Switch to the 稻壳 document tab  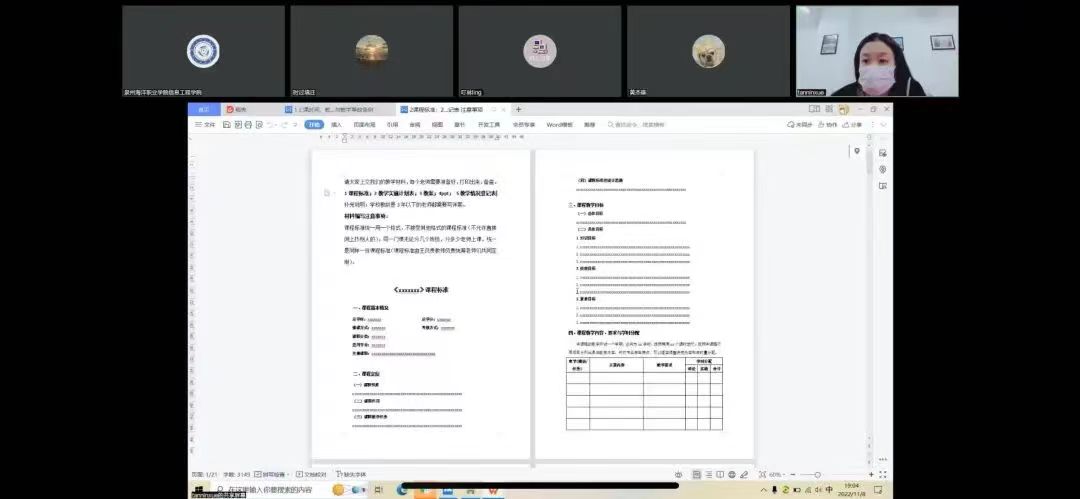(x=236, y=109)
